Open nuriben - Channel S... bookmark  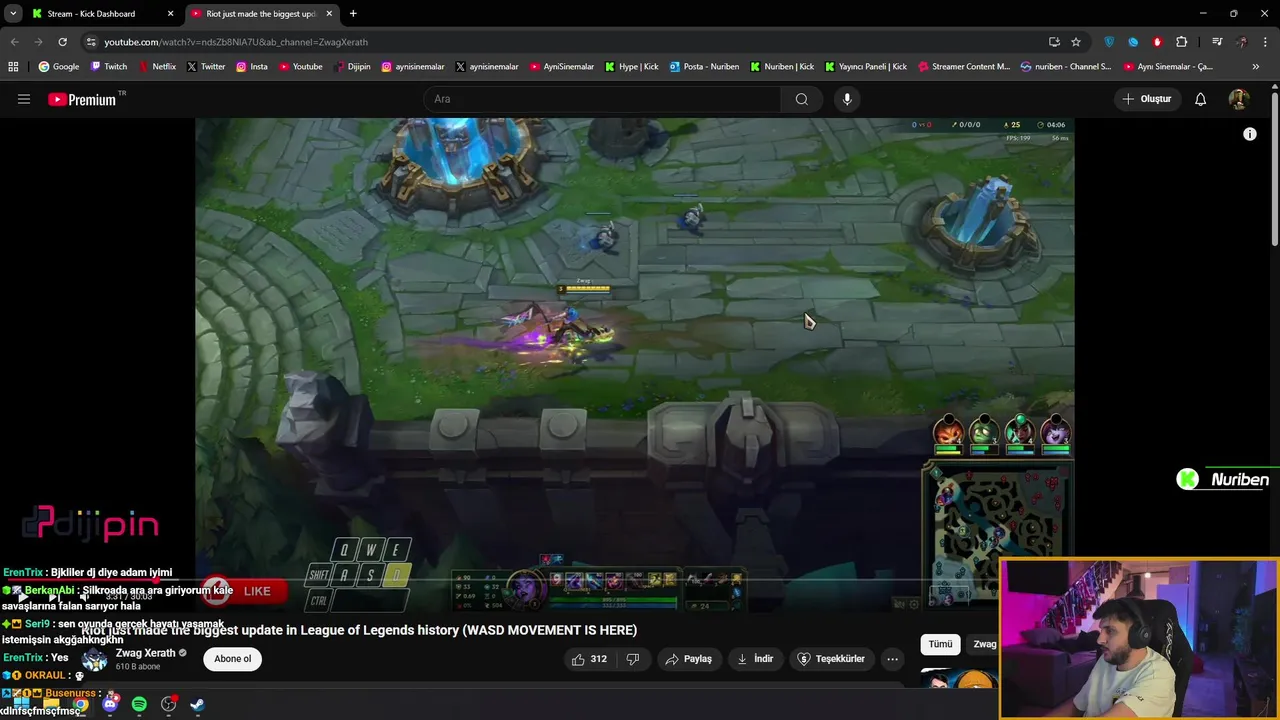(x=1066, y=67)
